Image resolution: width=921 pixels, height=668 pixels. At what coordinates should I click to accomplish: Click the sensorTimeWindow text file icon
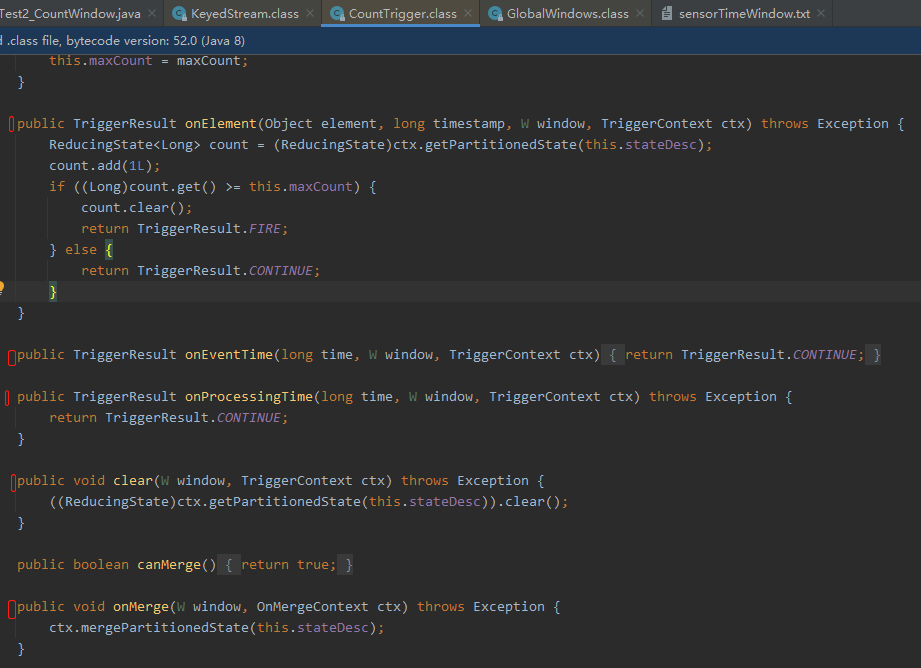tap(667, 14)
